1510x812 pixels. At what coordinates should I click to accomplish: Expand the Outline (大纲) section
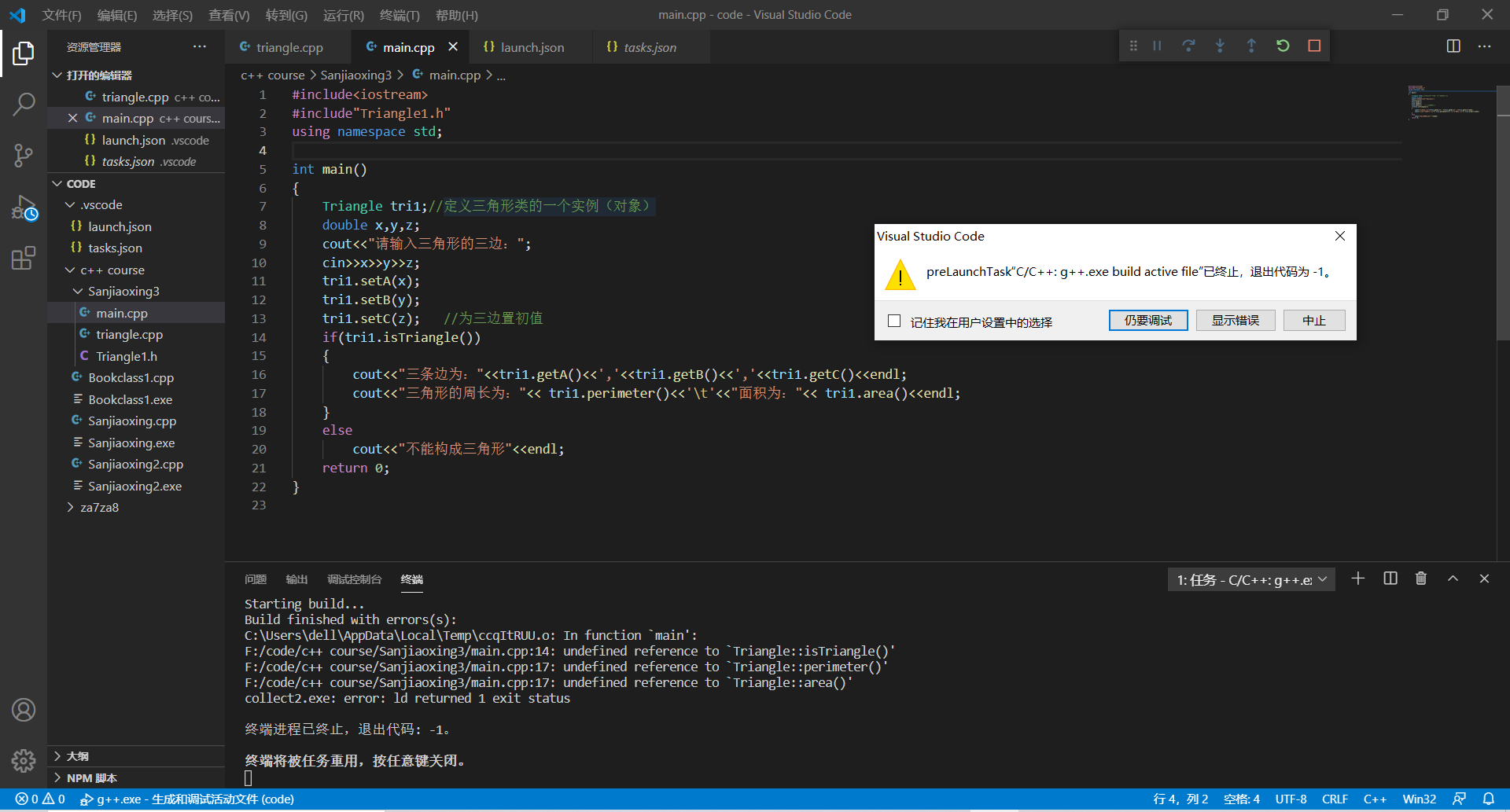136,755
